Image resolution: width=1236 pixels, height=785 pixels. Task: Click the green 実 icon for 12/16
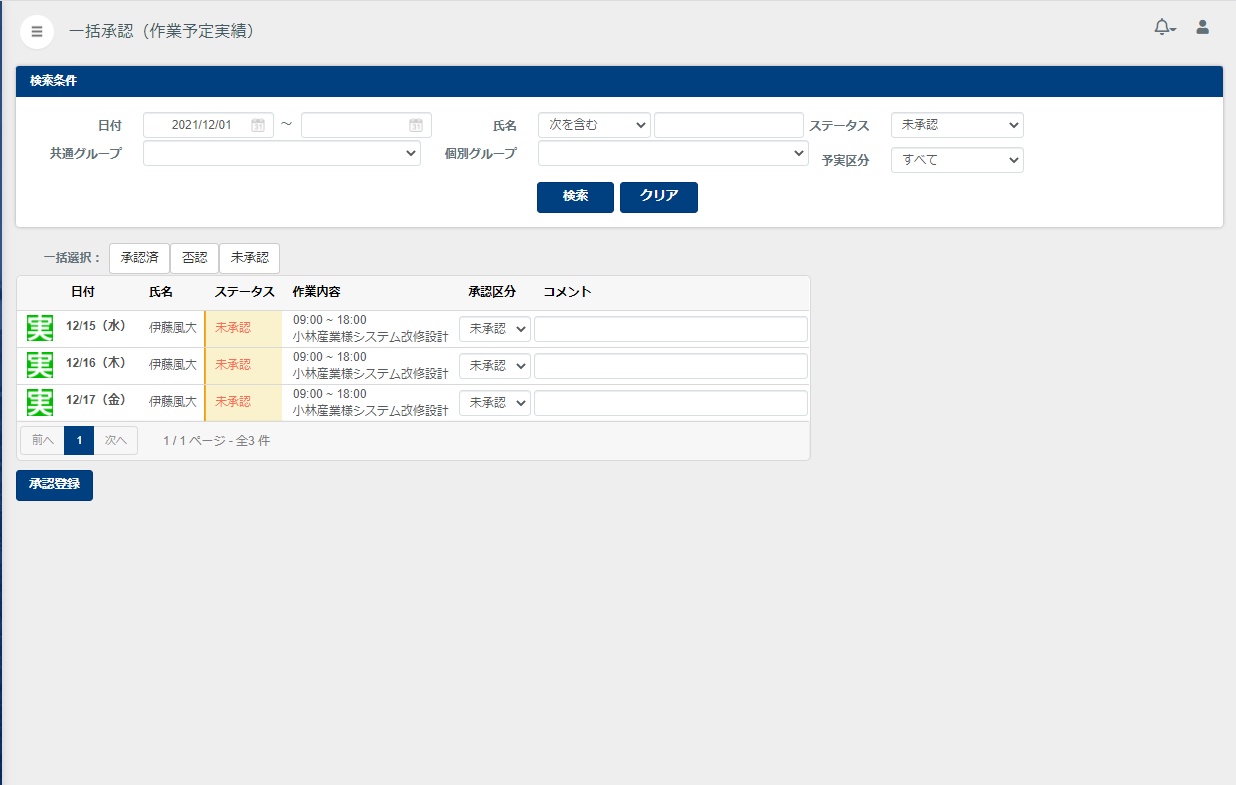40,365
